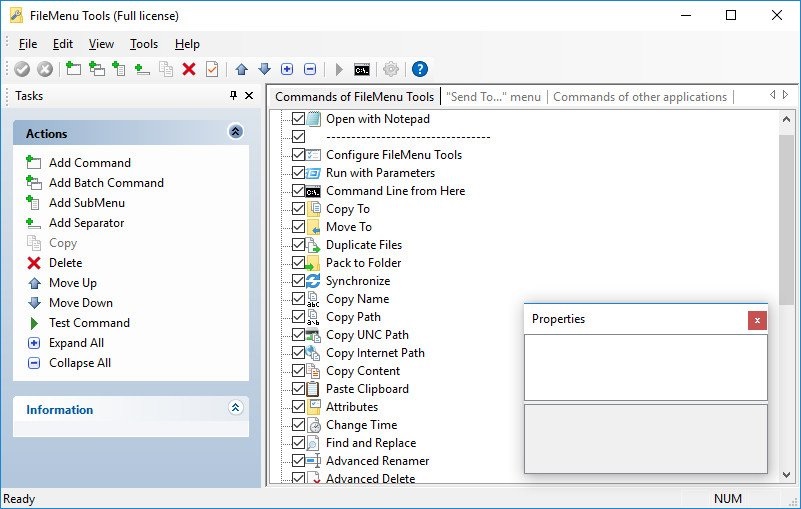Select the Advanced Renamer command

pyautogui.click(x=378, y=460)
